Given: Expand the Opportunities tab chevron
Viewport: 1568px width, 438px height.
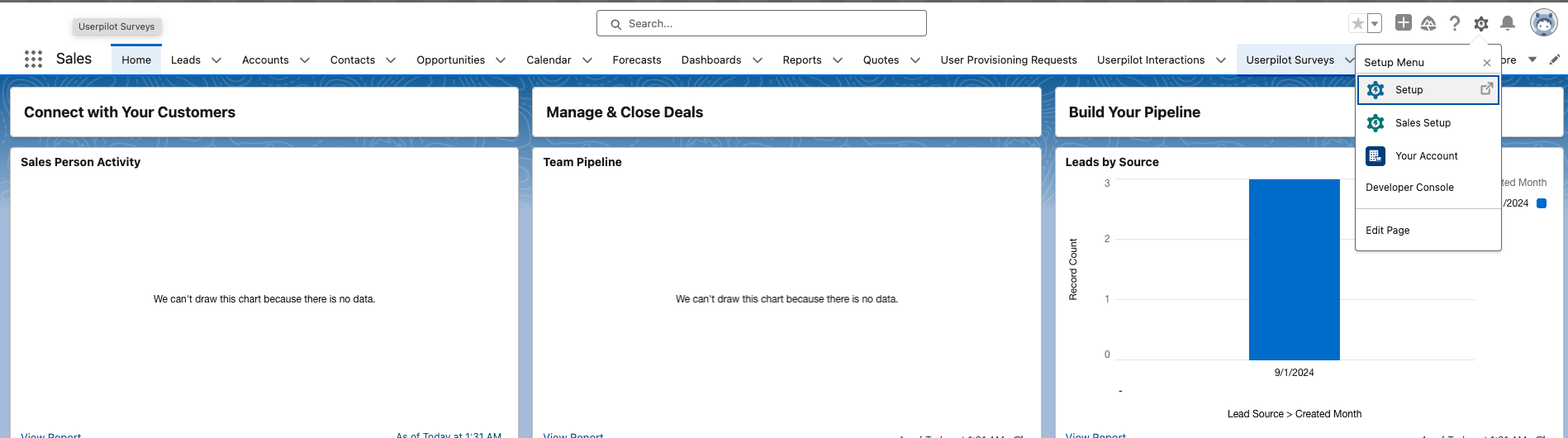Looking at the screenshot, I should (501, 60).
